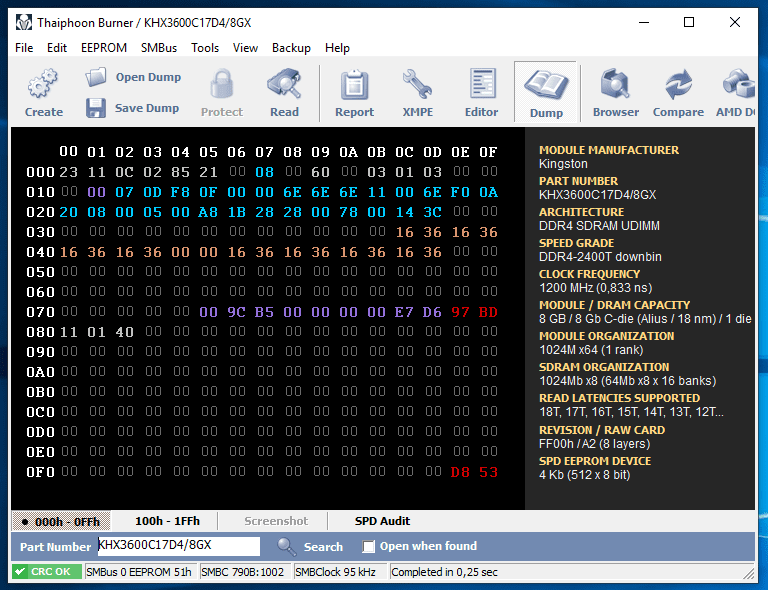Click the MODULE MANUFACTURER heading
Viewport: 768px width, 590px height.
click(609, 150)
